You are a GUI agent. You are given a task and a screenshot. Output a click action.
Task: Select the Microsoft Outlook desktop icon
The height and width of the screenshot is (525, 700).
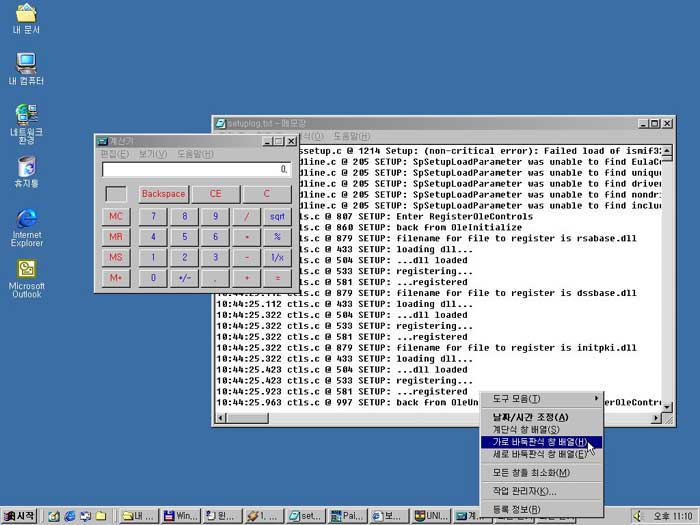tap(27, 279)
